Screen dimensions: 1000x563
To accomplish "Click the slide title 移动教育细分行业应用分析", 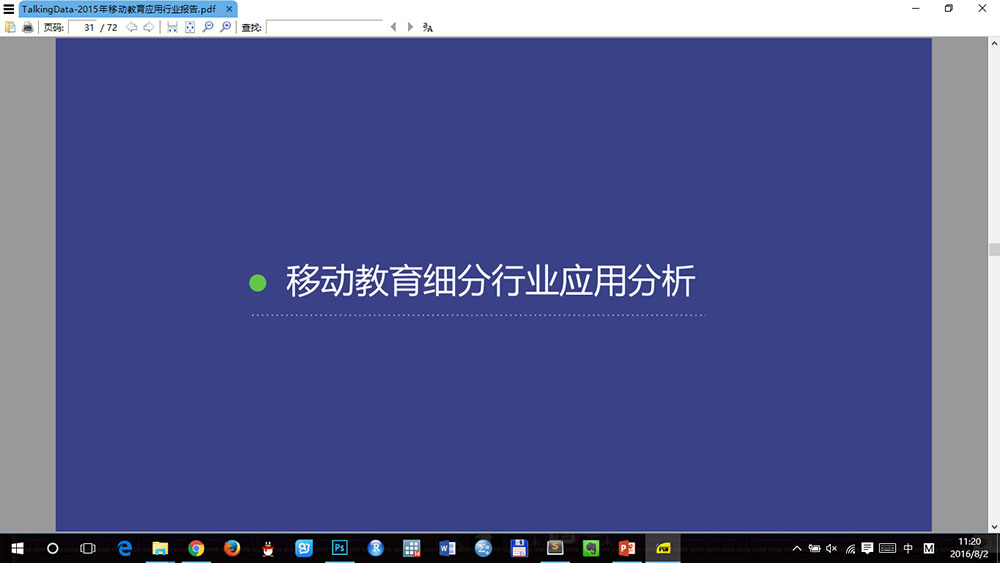I will [490, 281].
